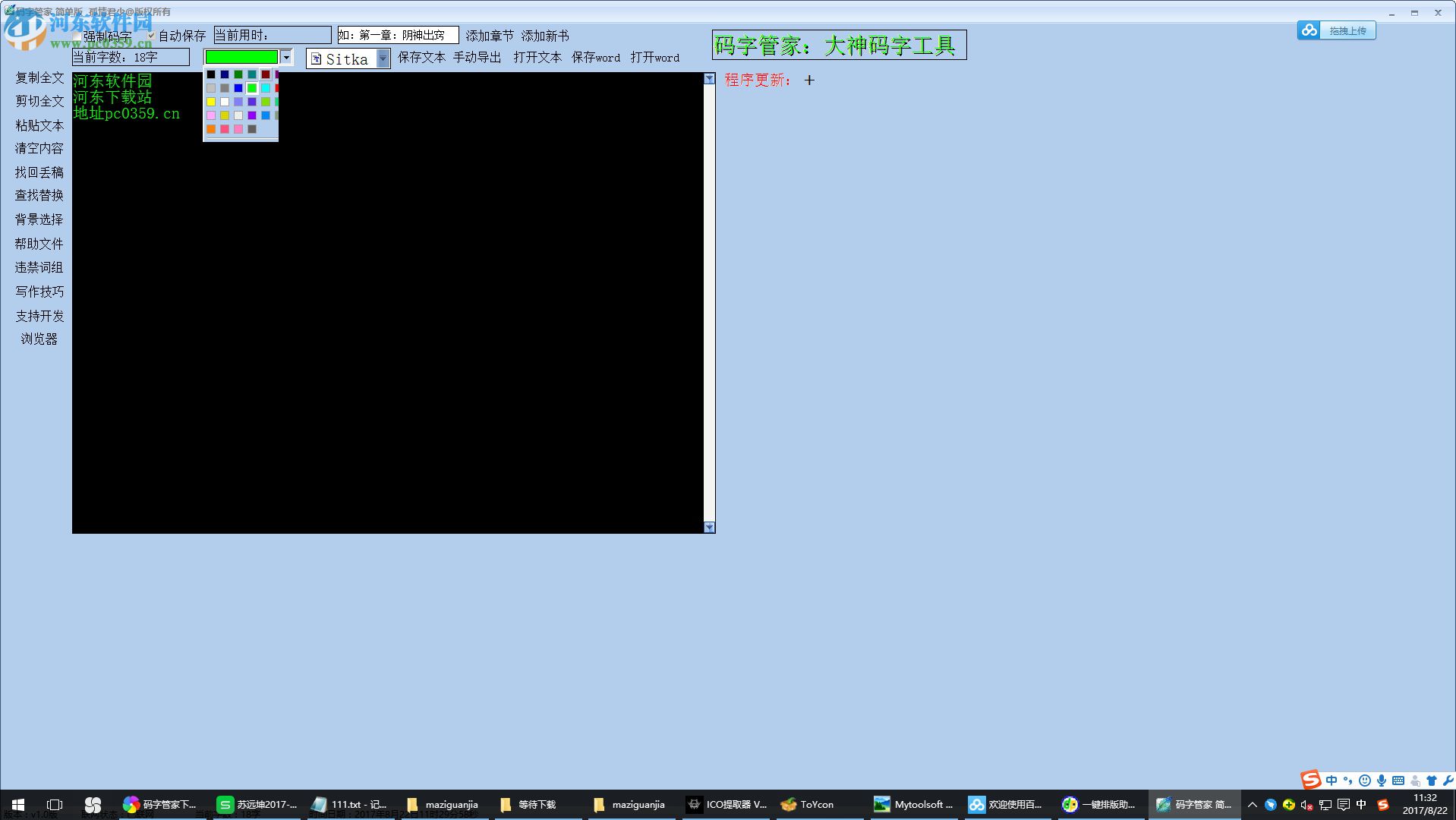Open 一键排版助手 taskbar item
This screenshot has width=1456, height=820.
1100,804
